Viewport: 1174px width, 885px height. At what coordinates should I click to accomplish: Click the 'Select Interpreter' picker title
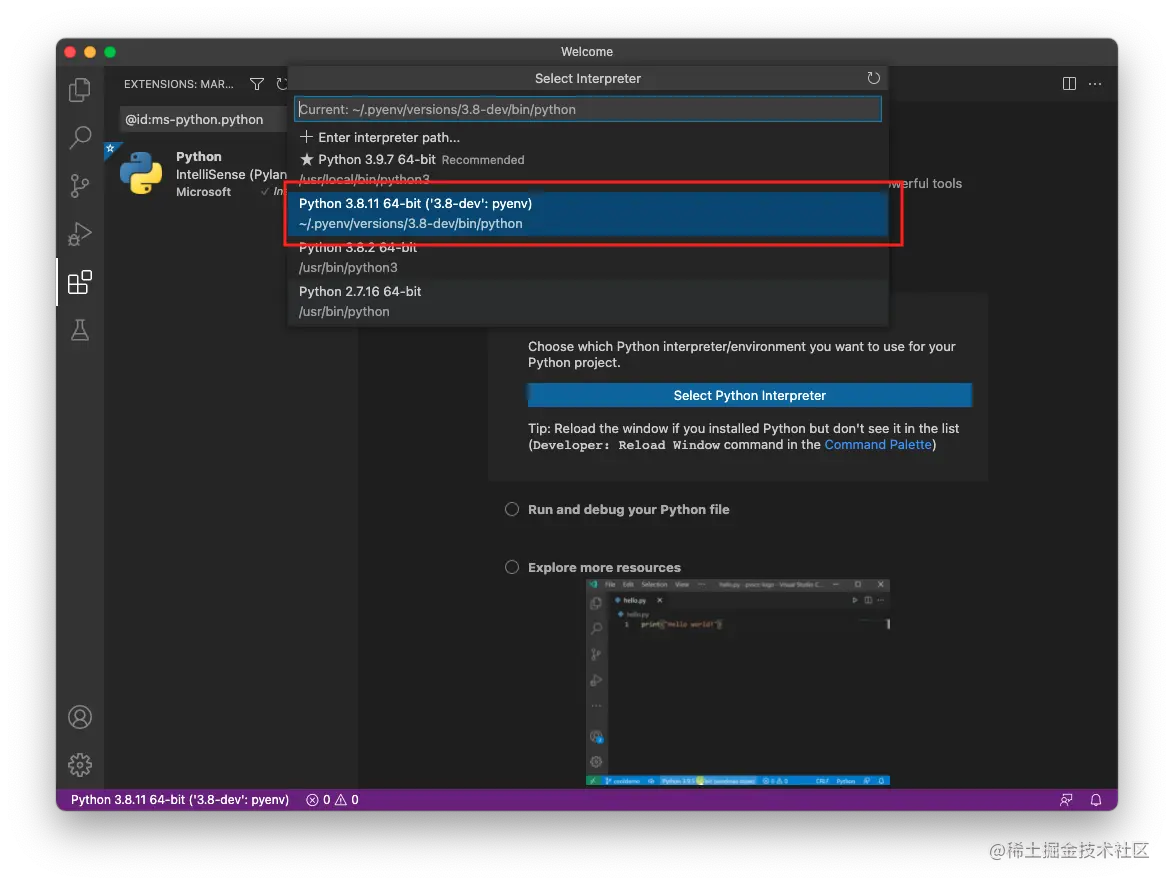click(x=588, y=79)
